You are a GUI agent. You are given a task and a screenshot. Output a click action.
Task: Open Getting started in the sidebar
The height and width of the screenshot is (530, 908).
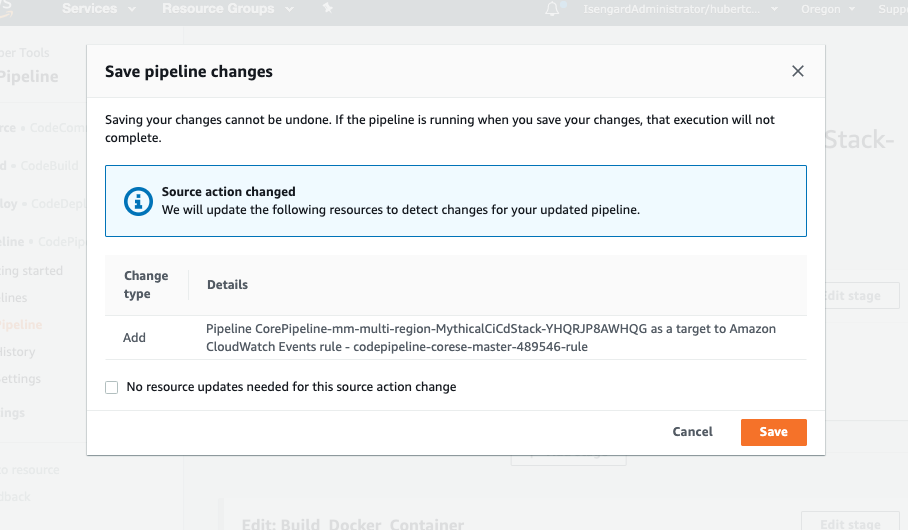pyautogui.click(x=31, y=271)
